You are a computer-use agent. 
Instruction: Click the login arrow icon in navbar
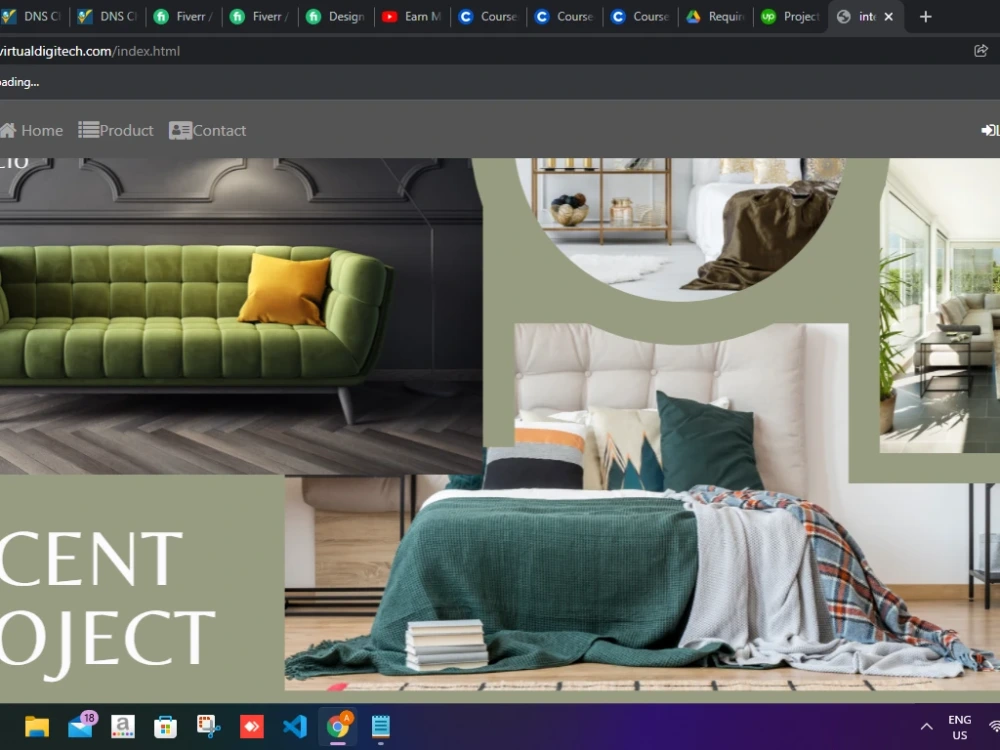988,130
